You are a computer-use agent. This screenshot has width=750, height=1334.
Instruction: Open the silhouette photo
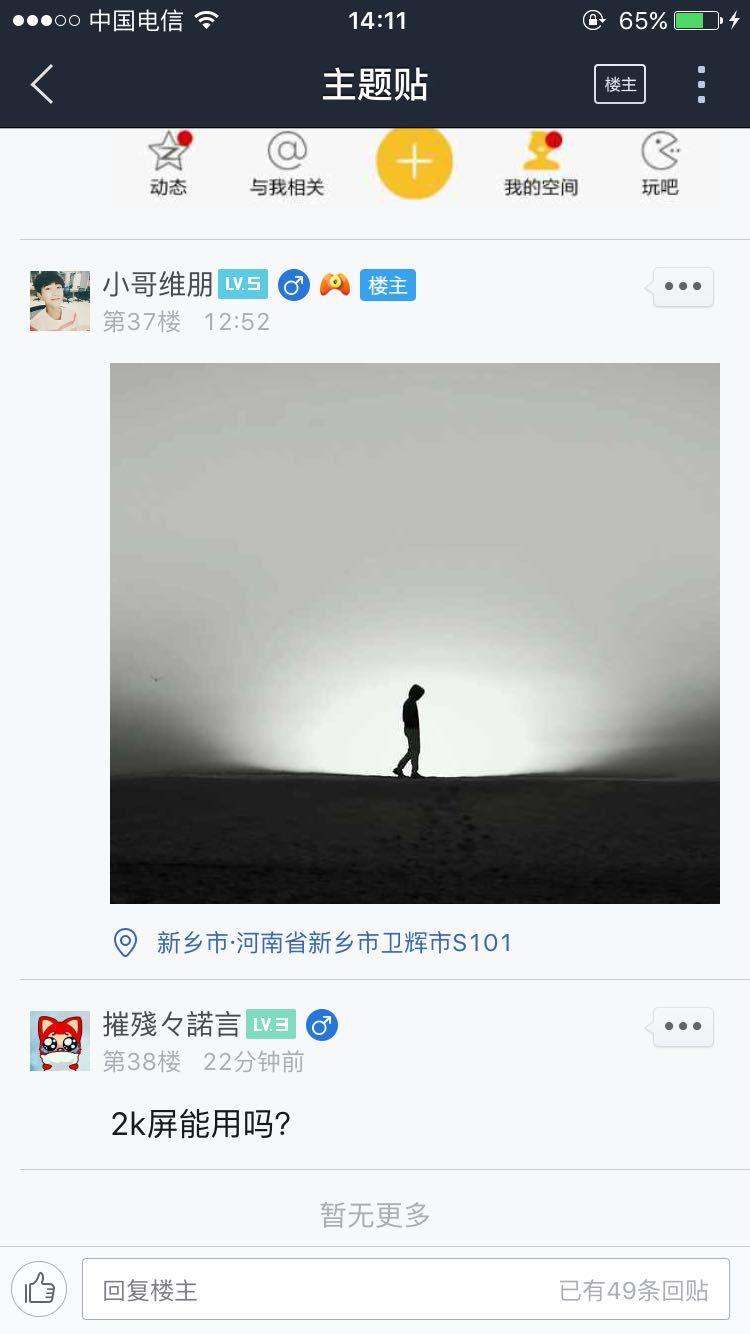(x=415, y=633)
